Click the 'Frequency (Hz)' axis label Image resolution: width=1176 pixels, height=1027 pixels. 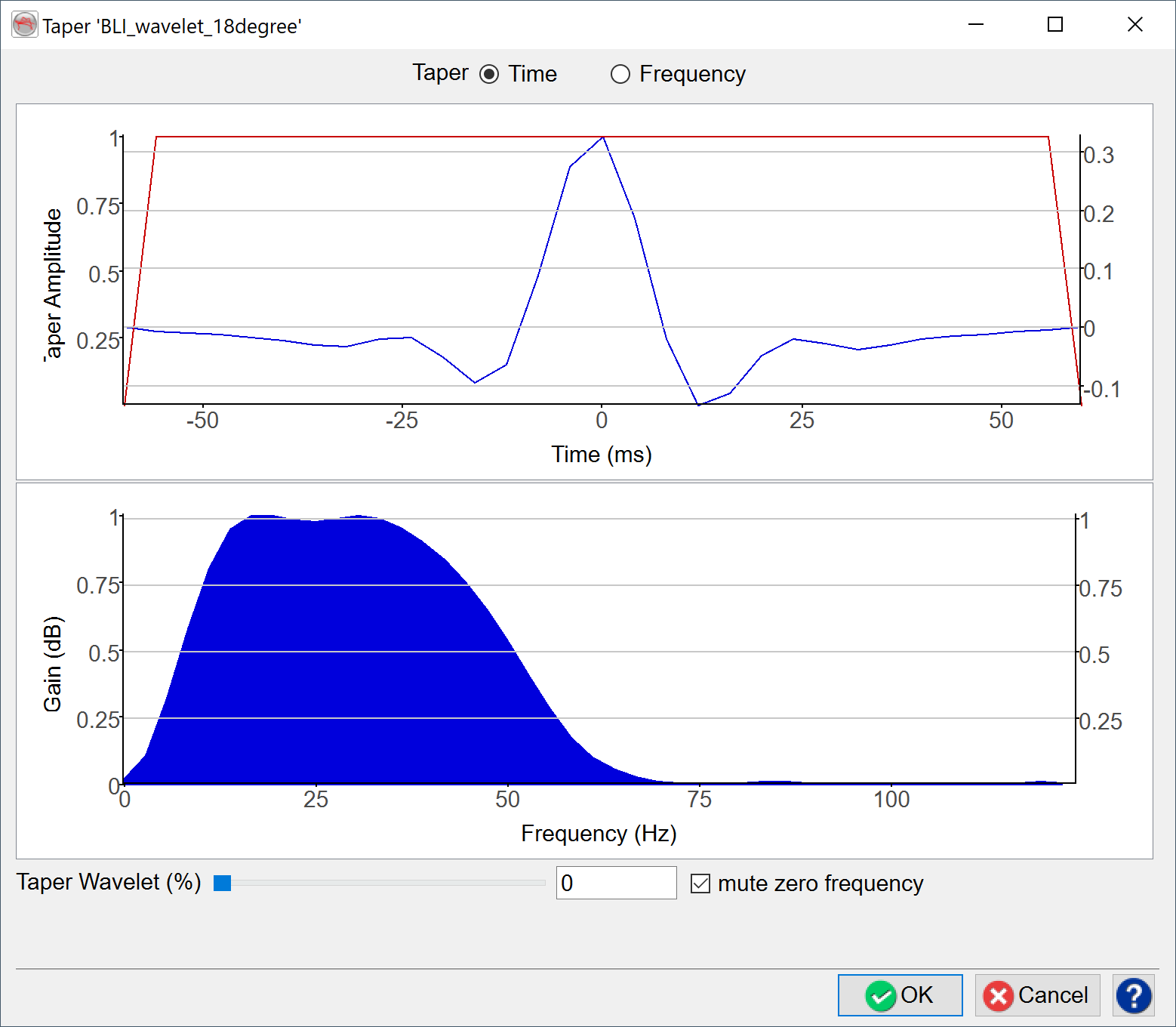[599, 834]
